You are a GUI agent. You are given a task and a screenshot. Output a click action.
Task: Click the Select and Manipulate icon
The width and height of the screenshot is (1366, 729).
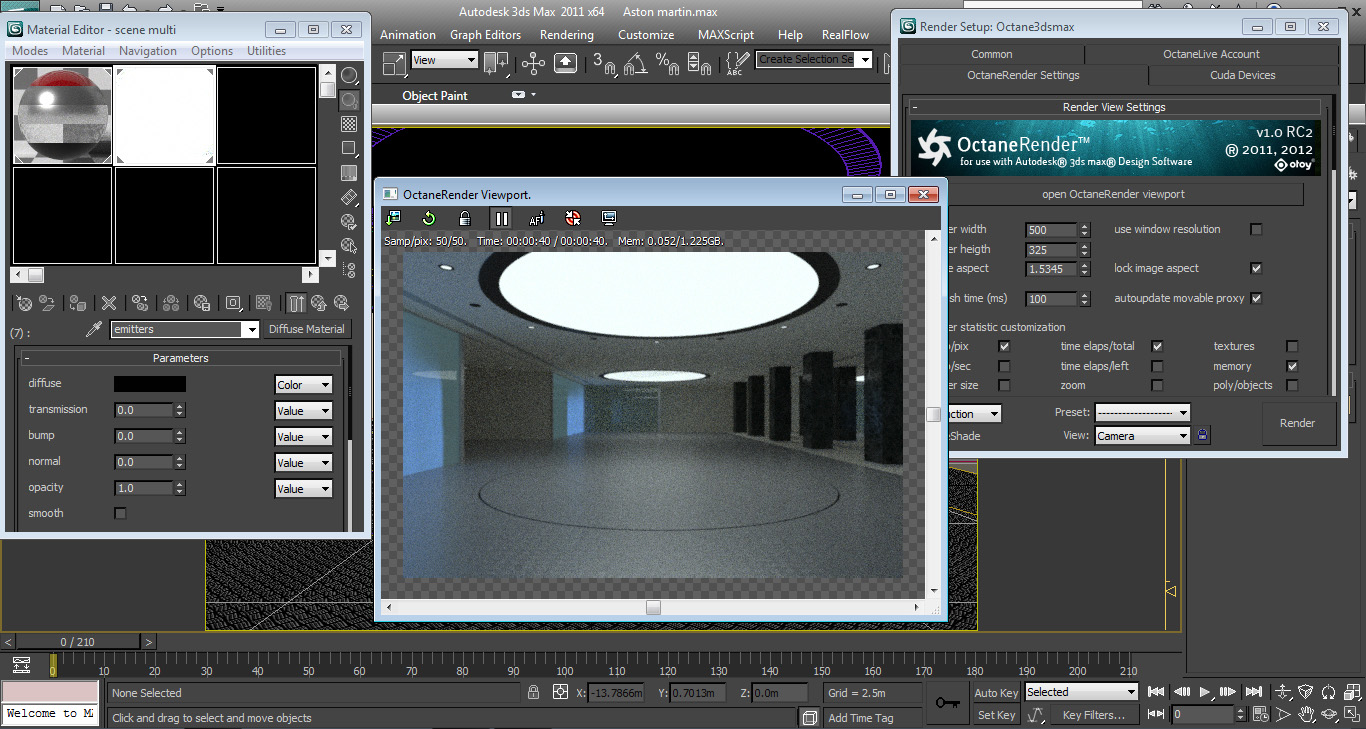click(533, 64)
